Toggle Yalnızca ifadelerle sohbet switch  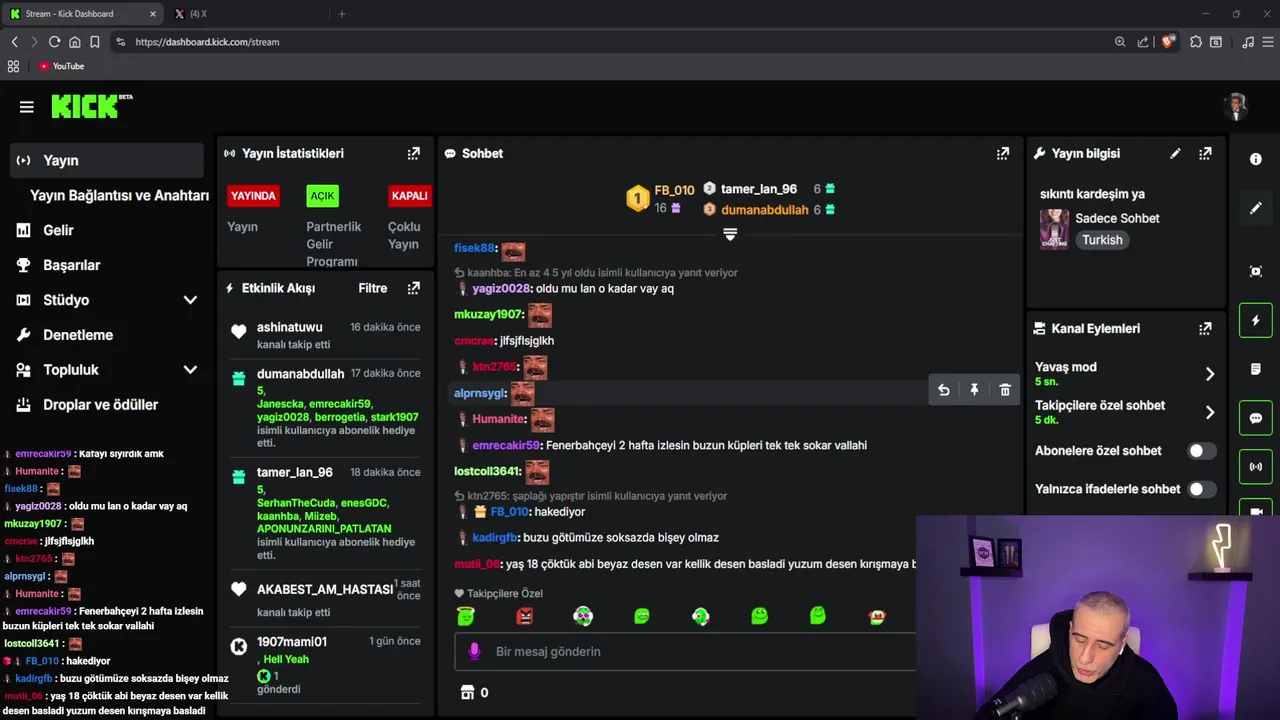tap(1201, 489)
